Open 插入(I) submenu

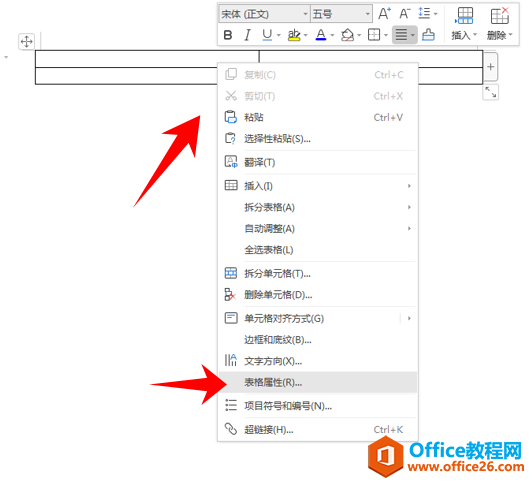tap(317, 186)
